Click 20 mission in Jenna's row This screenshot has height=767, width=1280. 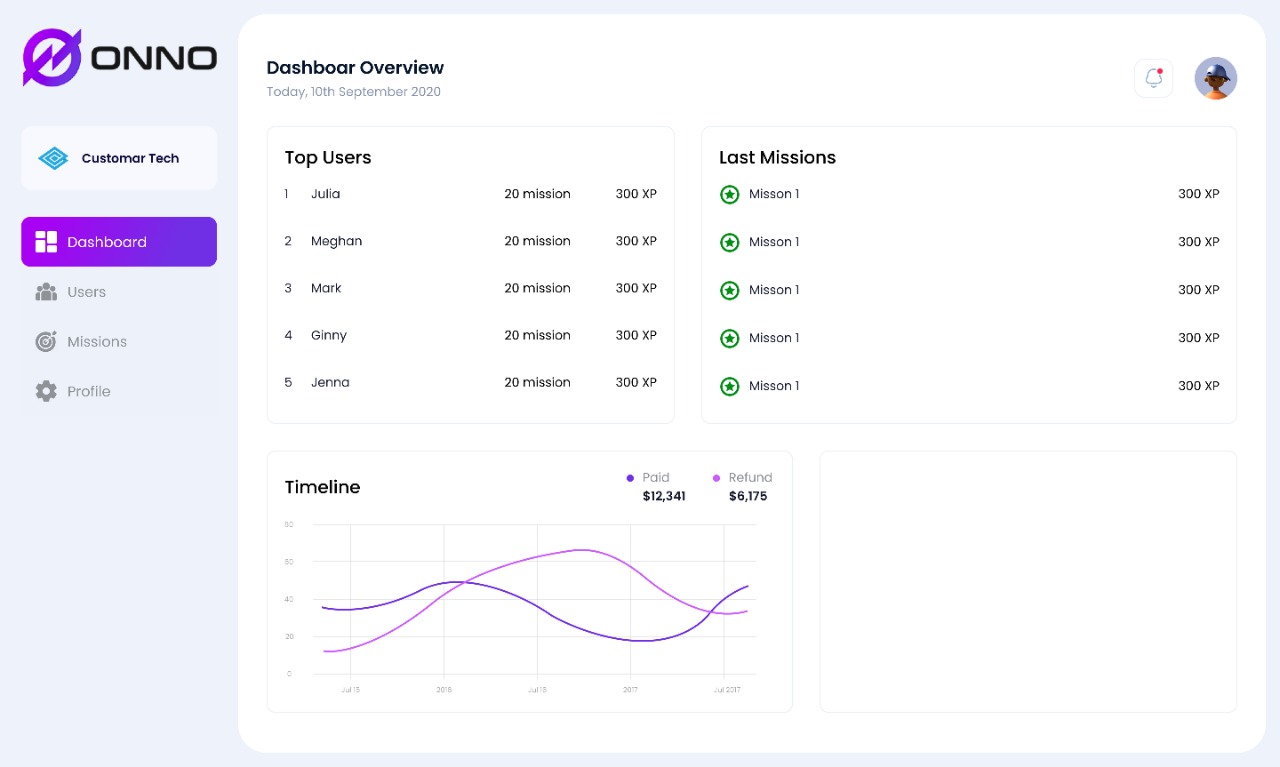point(537,382)
